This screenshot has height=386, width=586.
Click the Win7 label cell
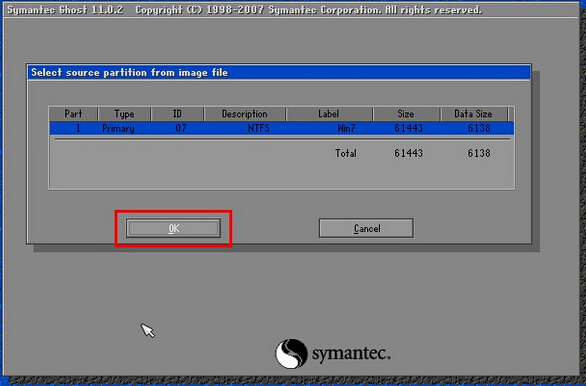pyautogui.click(x=346, y=128)
